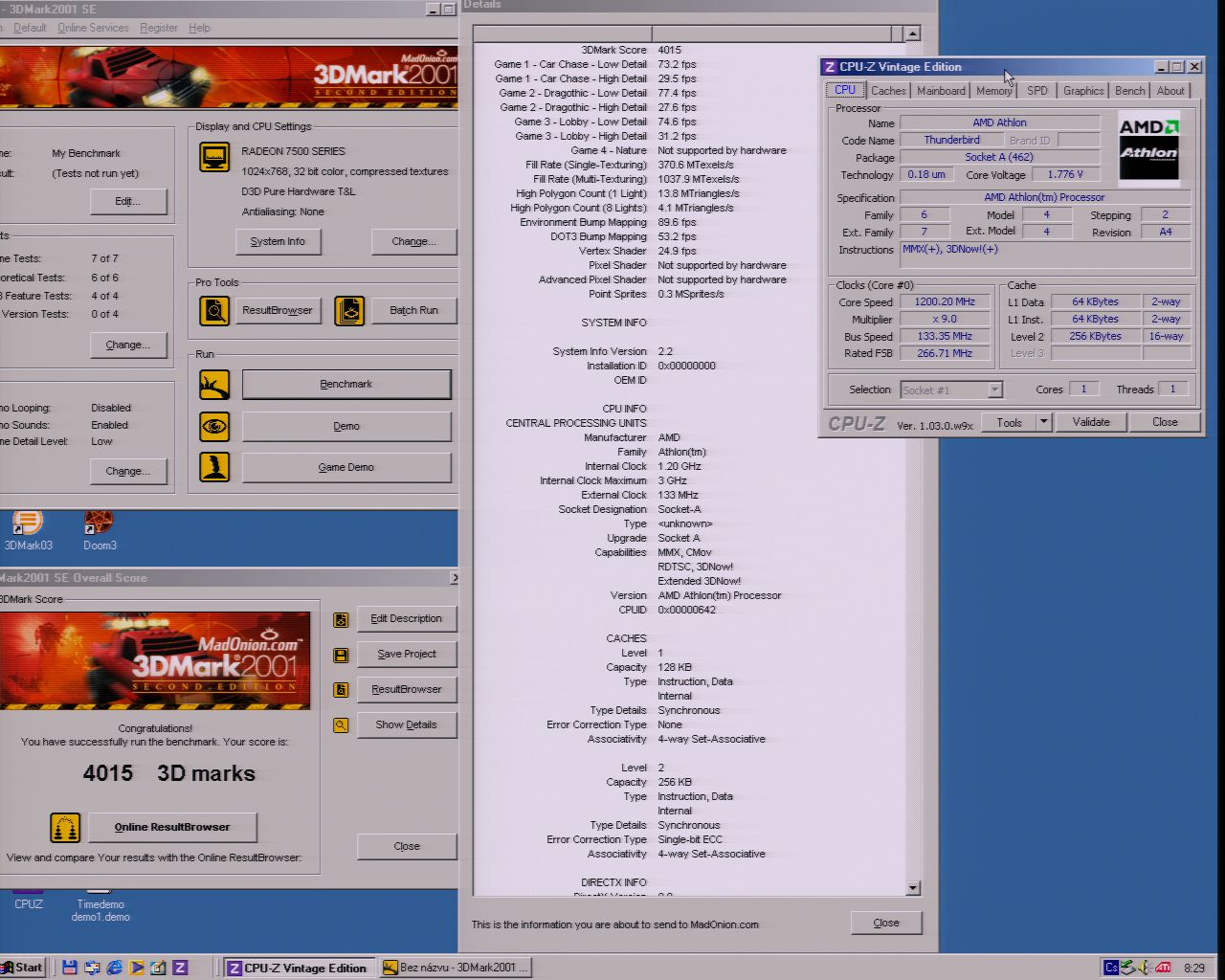The height and width of the screenshot is (980, 1225).
Task: Click the Batch Run icon in Pro Tools
Action: click(349, 311)
